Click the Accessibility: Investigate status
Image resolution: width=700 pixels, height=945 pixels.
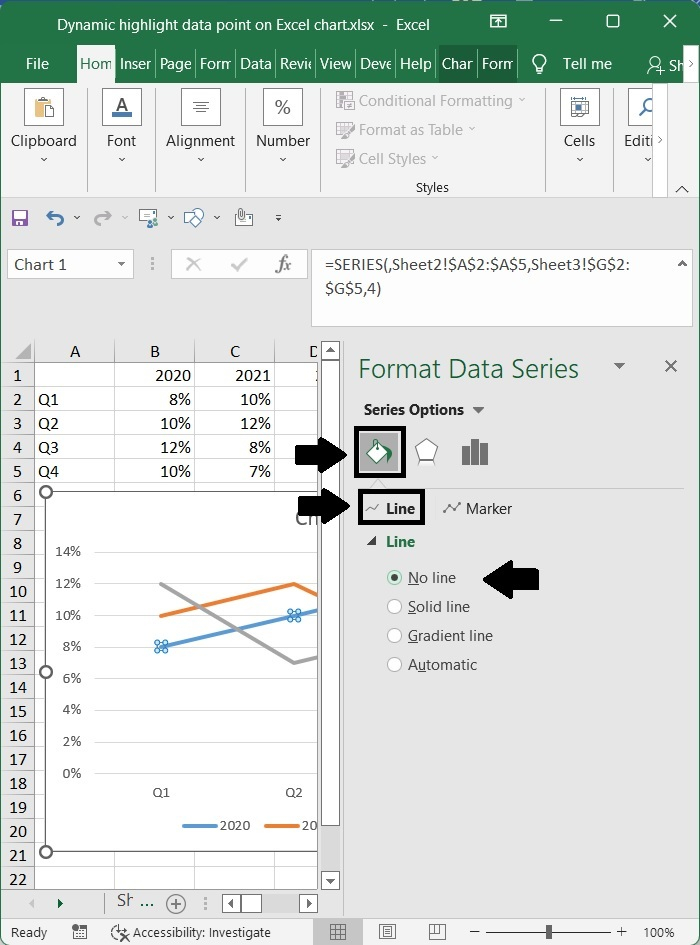coord(191,932)
